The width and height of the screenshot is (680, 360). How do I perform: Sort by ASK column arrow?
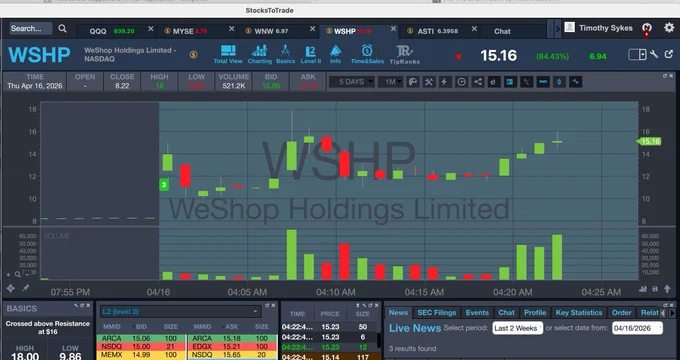tap(222, 327)
